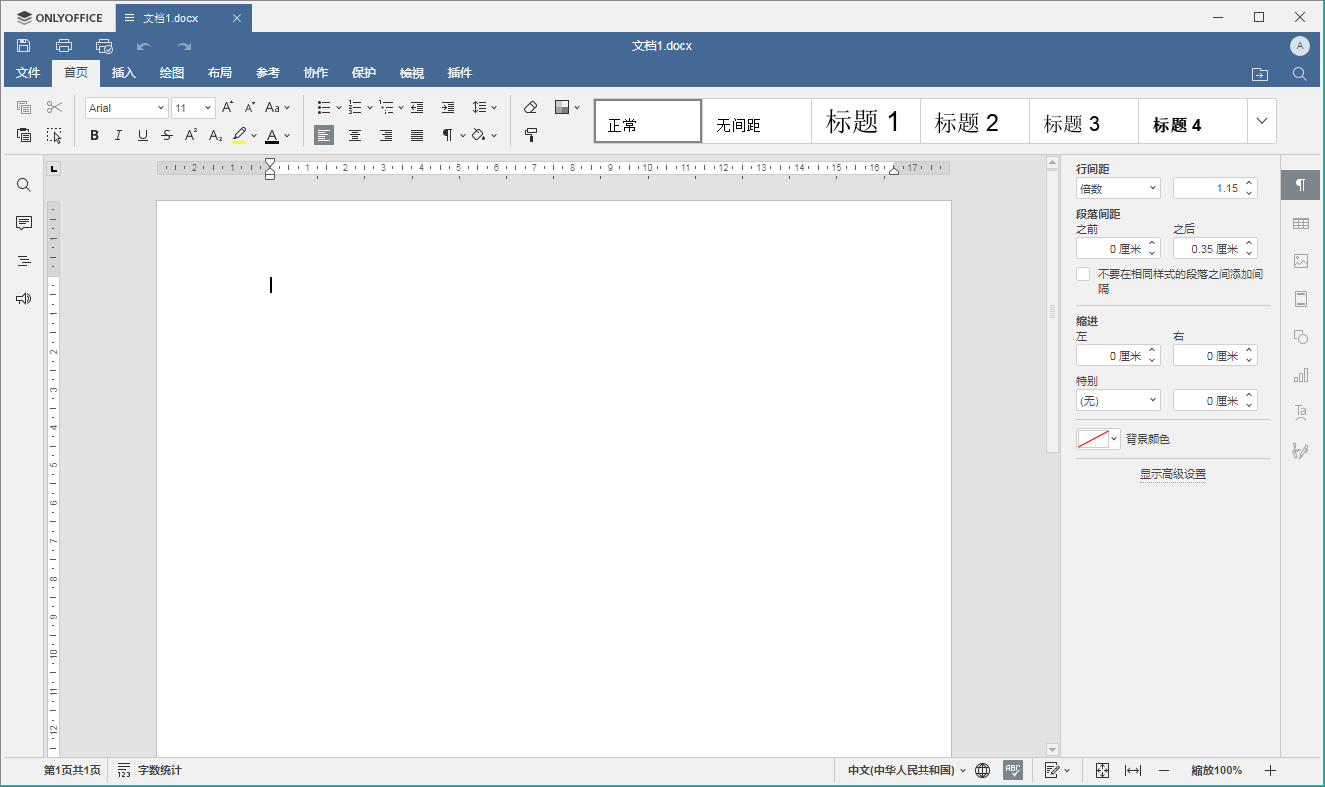Click the print icon in title bar
Viewport: 1325px width, 787px height.
click(x=64, y=46)
